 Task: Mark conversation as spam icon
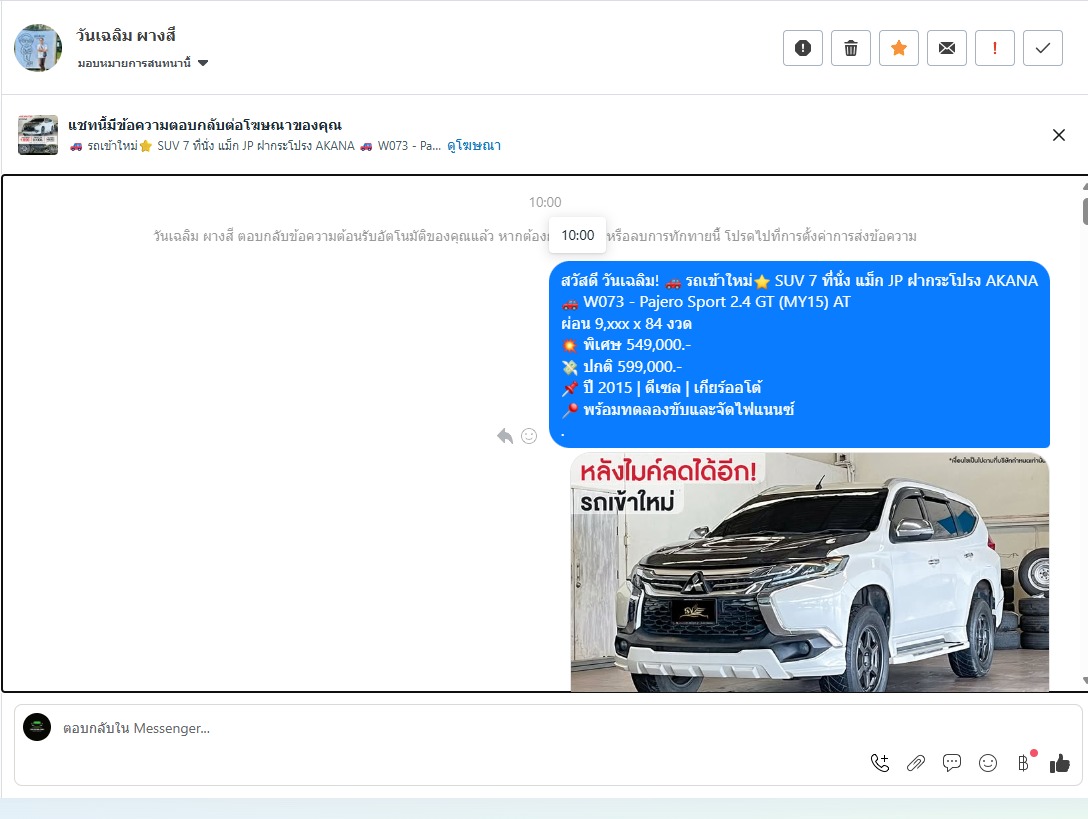(803, 48)
